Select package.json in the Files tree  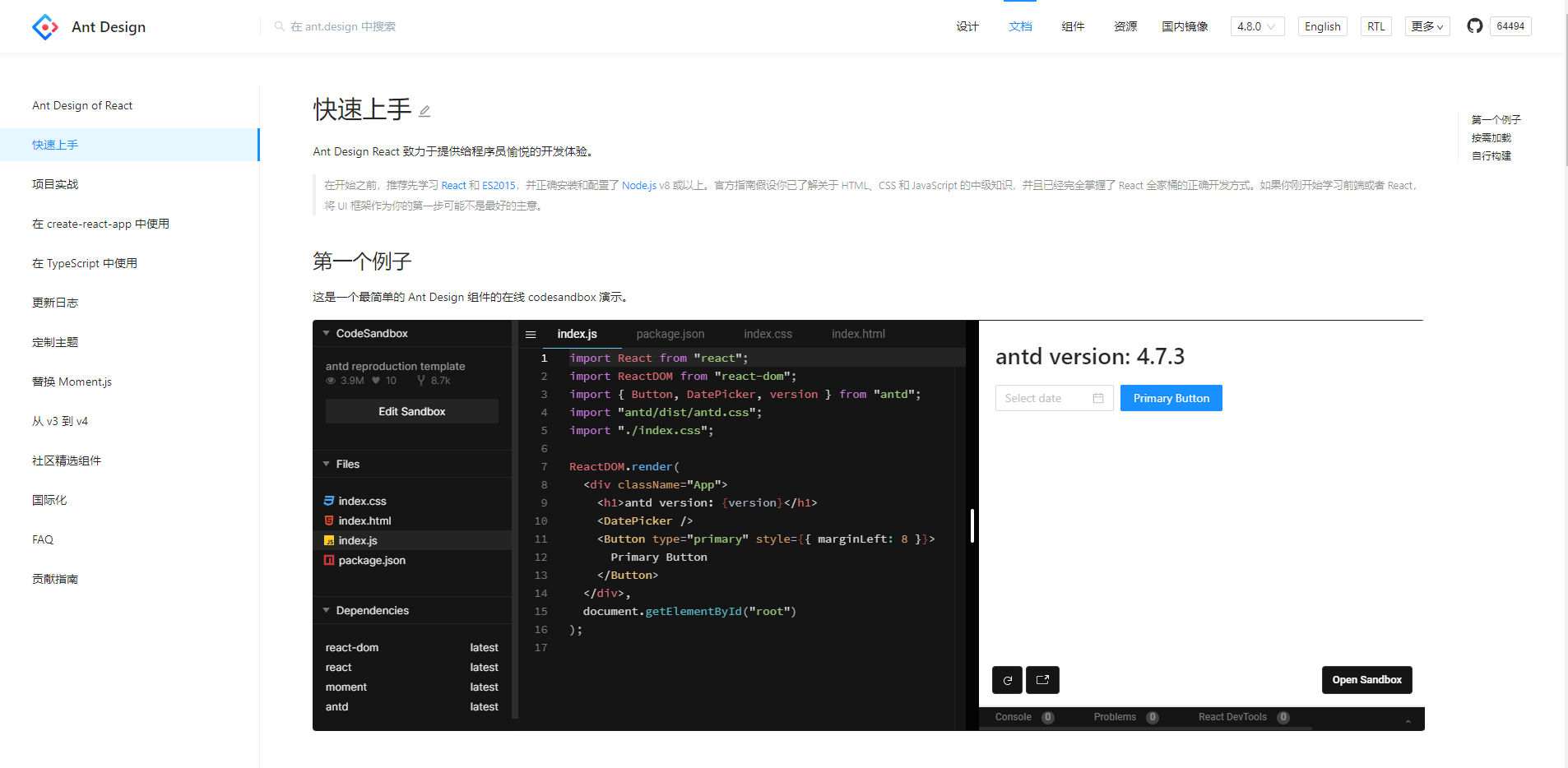(412, 560)
